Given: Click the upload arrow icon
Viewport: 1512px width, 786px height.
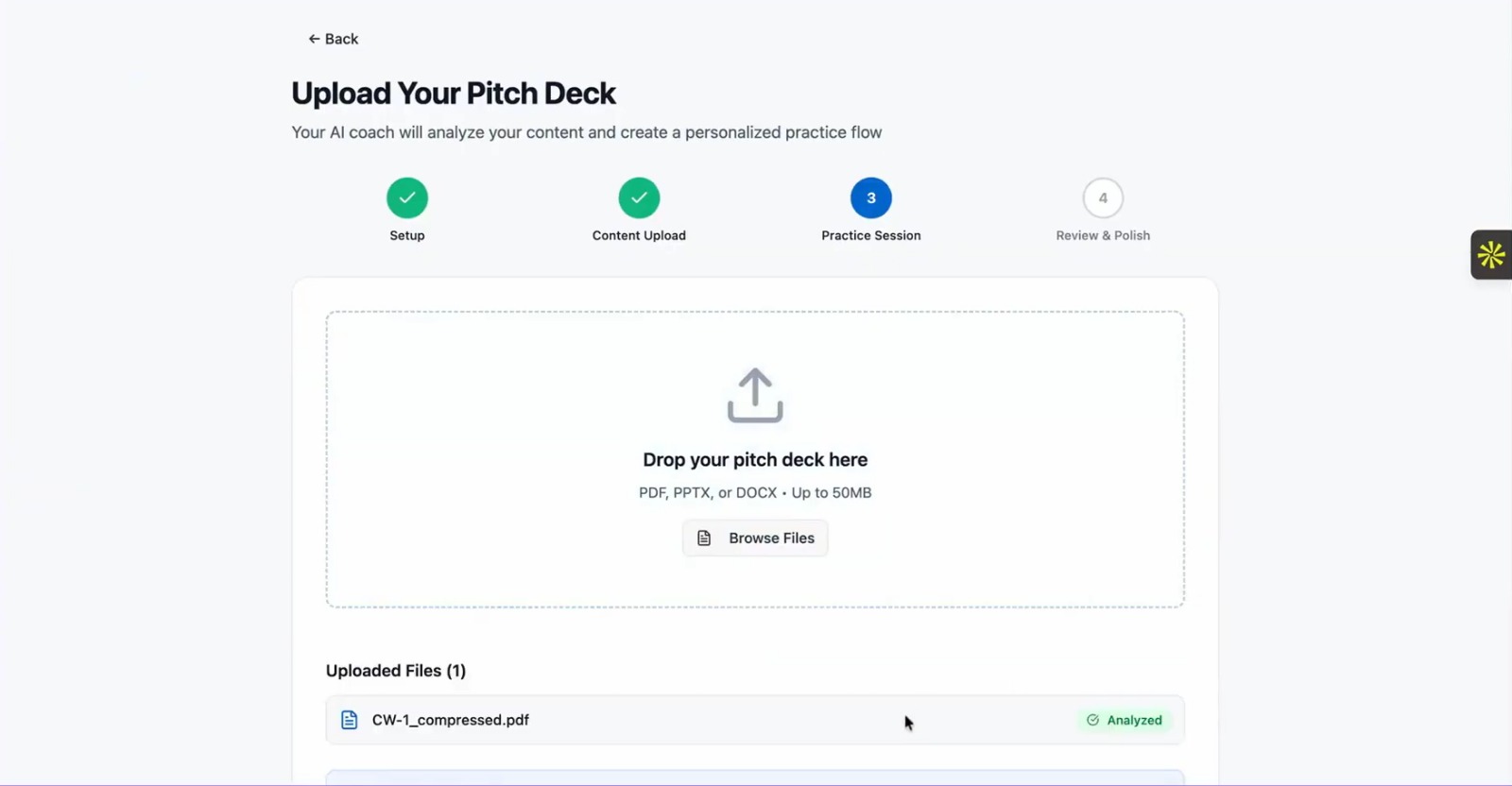Looking at the screenshot, I should pyautogui.click(x=754, y=396).
